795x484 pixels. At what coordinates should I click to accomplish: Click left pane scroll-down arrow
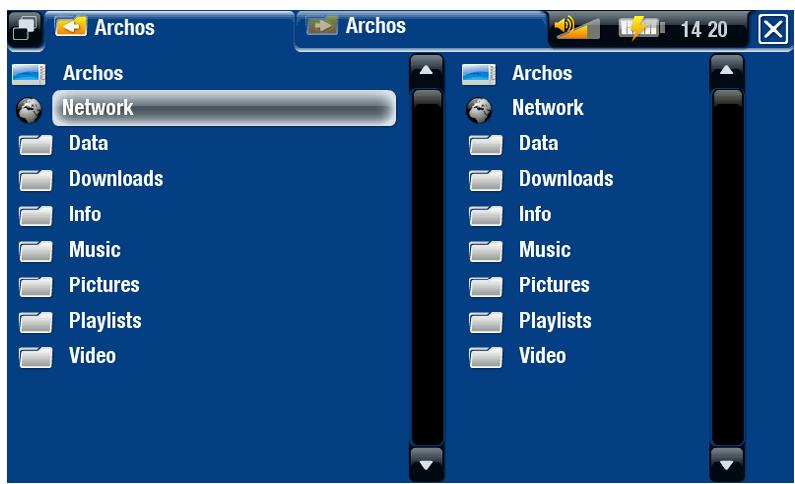click(x=426, y=464)
